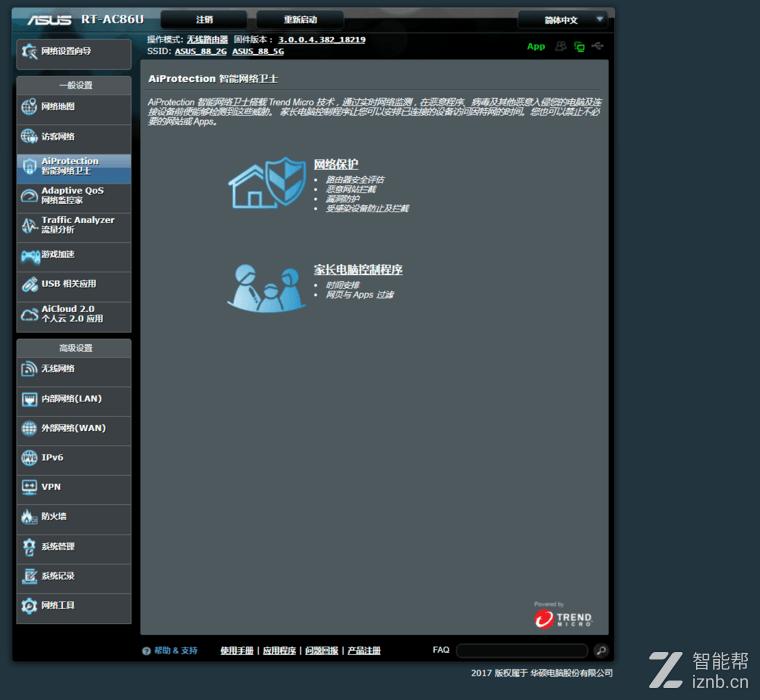Click the ASUS_88_2G SSID link
The width and height of the screenshot is (760, 700).
point(201,51)
